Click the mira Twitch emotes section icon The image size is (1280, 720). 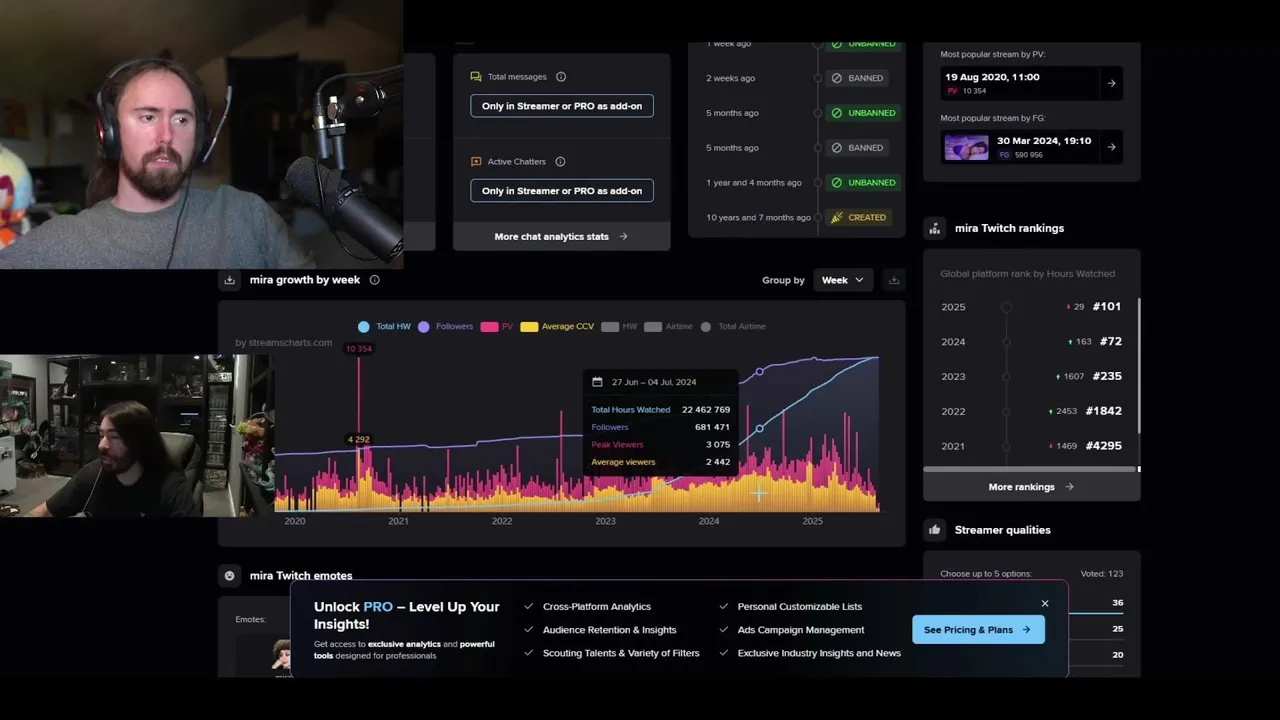(x=230, y=576)
